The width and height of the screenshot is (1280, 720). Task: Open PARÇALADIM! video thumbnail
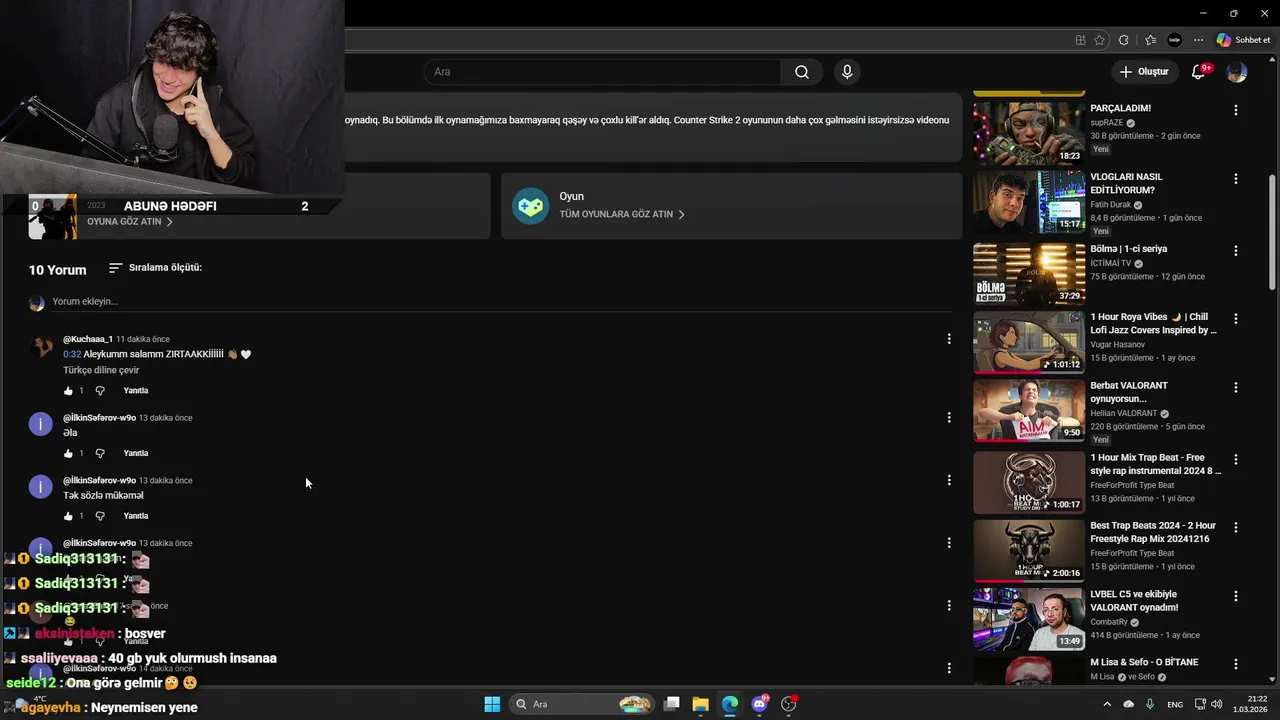pos(1029,134)
